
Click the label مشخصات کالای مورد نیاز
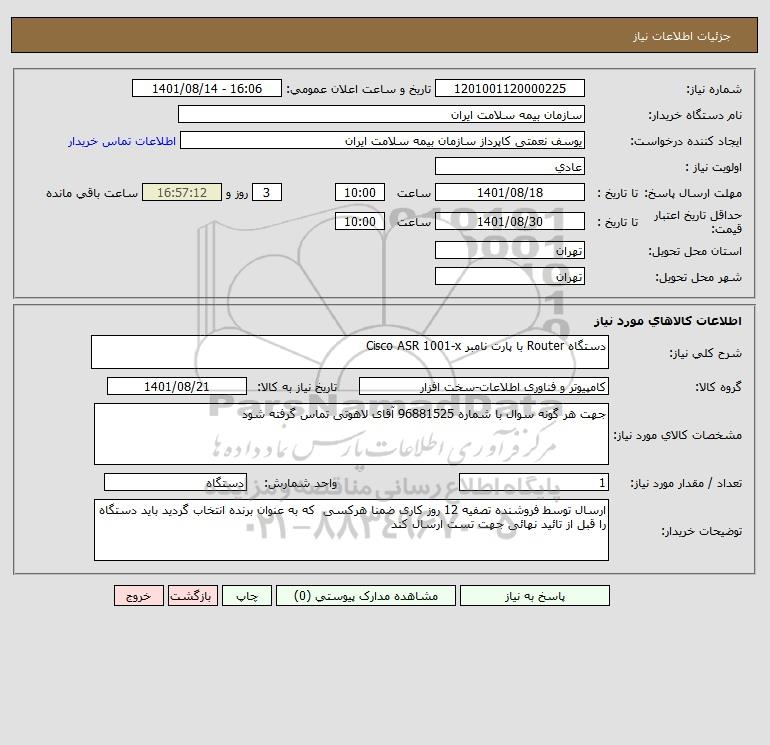[x=678, y=435]
